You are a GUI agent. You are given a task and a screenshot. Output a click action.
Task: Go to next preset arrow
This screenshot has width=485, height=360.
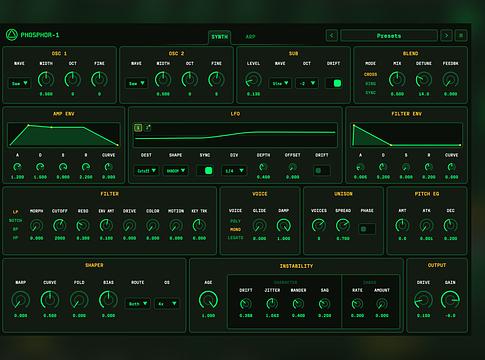pos(446,35)
